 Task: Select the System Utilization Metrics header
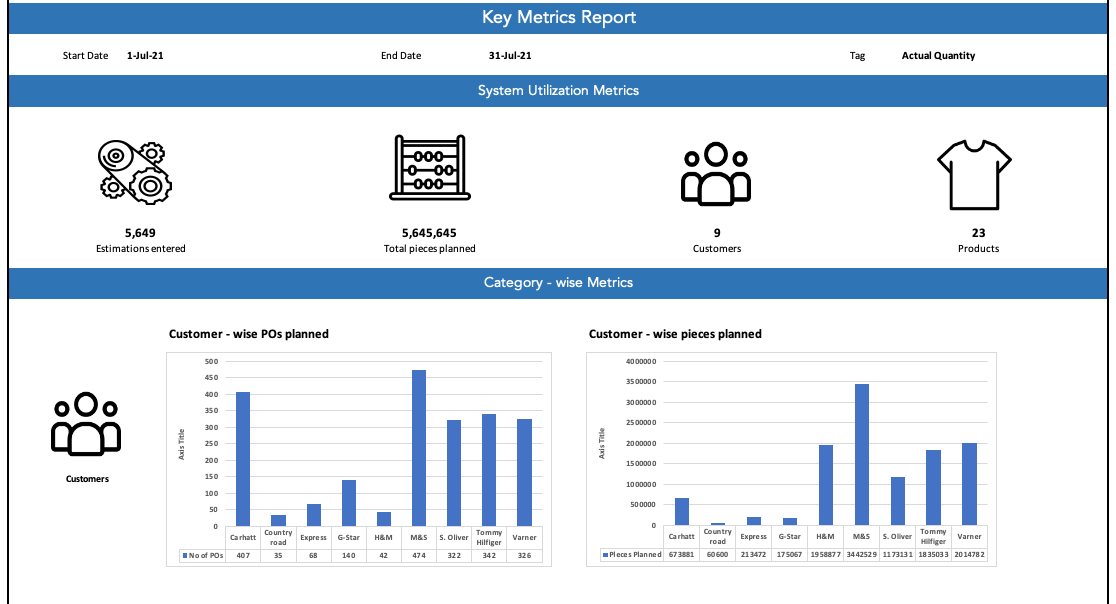pyautogui.click(x=558, y=90)
